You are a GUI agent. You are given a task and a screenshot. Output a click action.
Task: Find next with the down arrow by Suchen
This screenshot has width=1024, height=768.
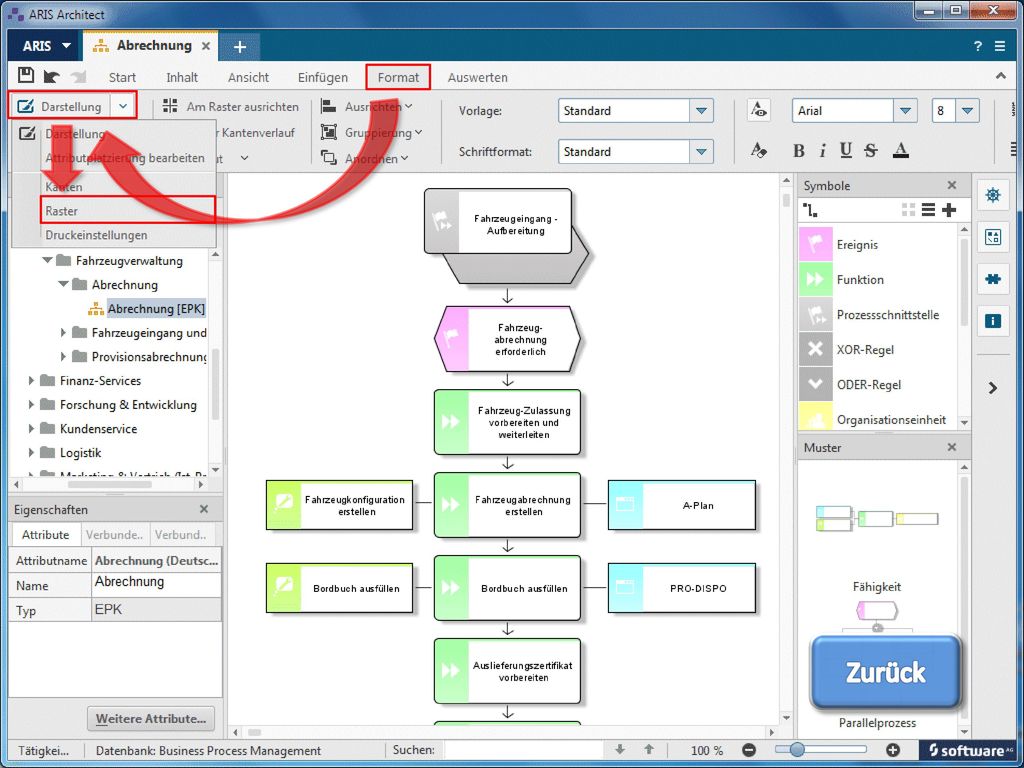pos(620,750)
